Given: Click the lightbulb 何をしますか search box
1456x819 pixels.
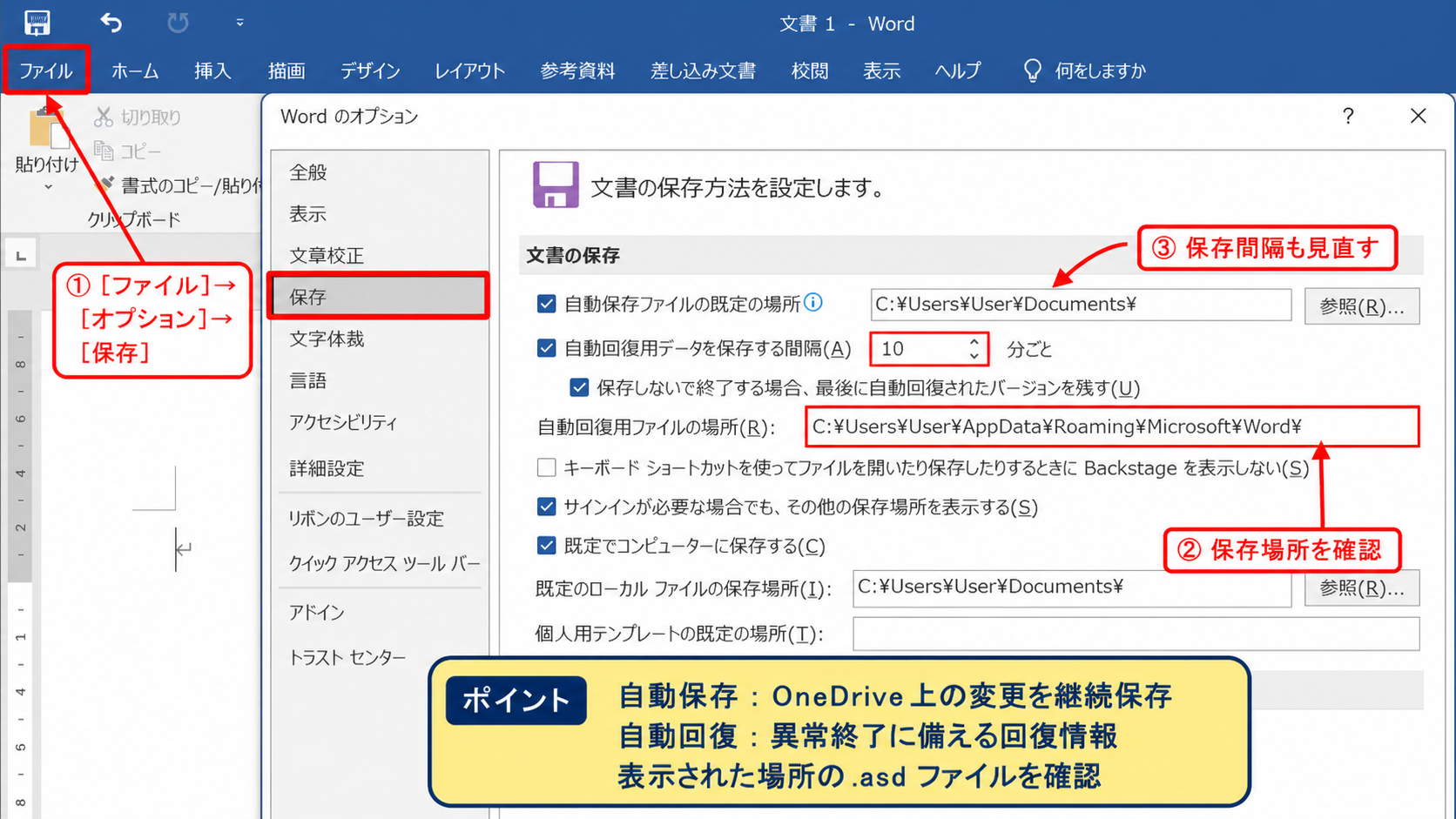Looking at the screenshot, I should point(1085,70).
